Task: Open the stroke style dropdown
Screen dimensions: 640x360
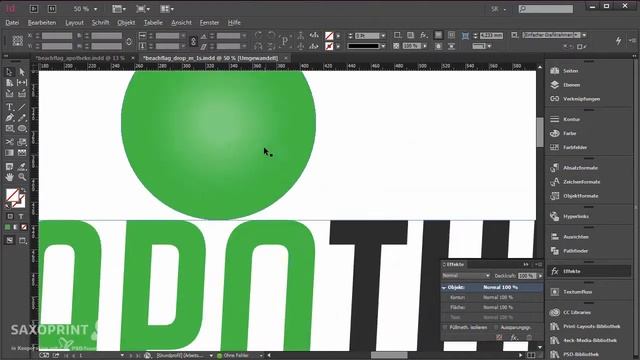Action: coord(383,46)
